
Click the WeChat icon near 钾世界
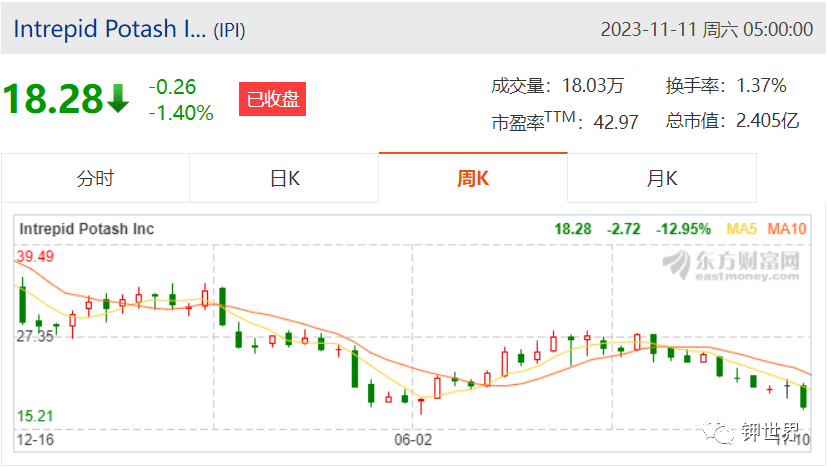718,432
